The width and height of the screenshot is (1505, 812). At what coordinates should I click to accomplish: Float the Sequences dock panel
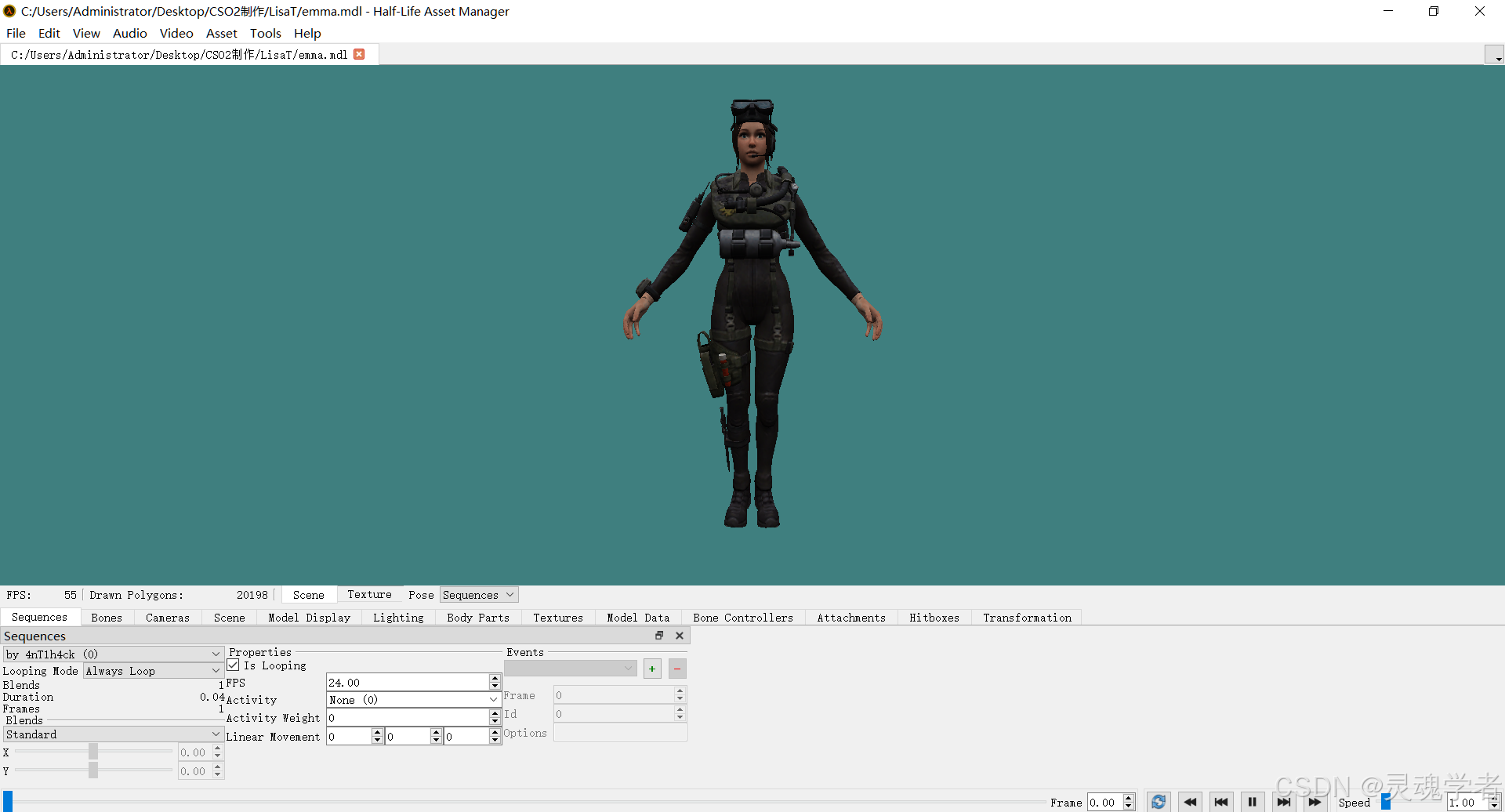coord(659,636)
